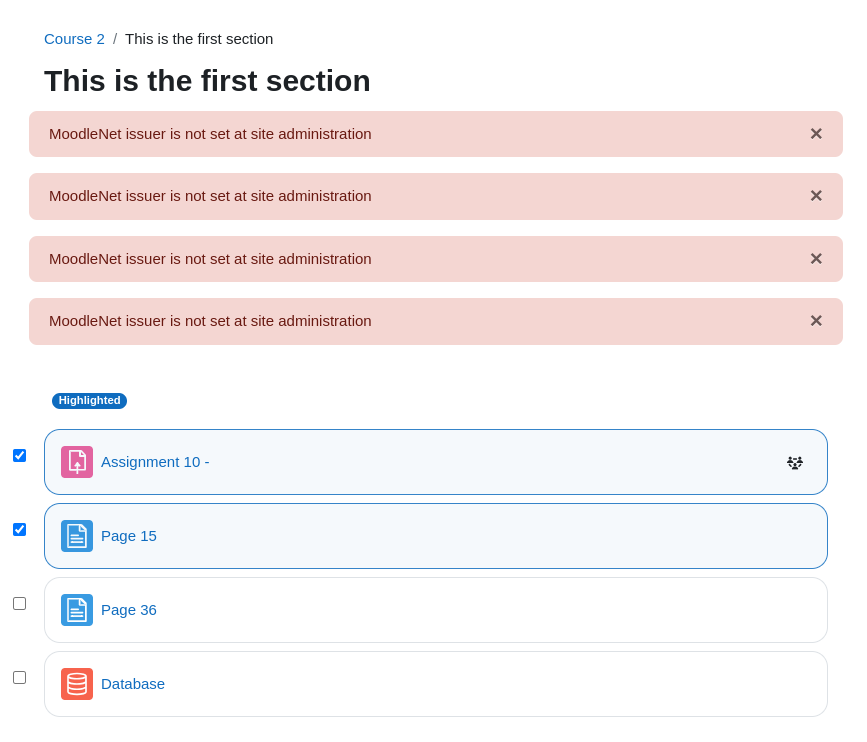The height and width of the screenshot is (742, 867).
Task: Click the pink Assignment activity icon
Action: tap(77, 462)
